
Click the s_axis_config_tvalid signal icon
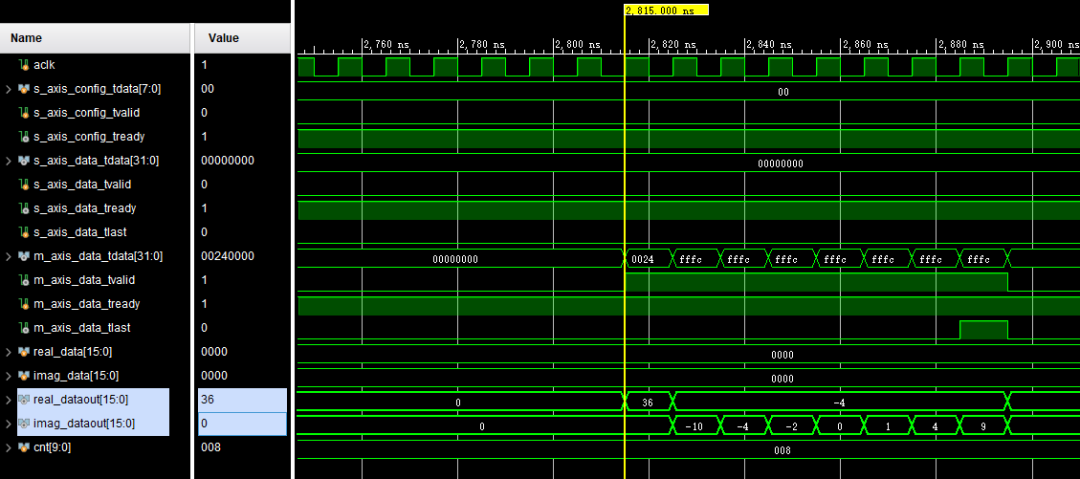click(x=24, y=113)
